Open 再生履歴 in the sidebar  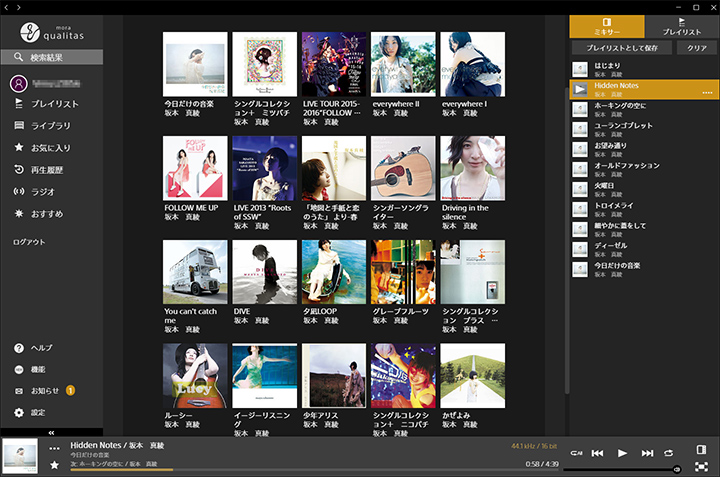(x=47, y=170)
